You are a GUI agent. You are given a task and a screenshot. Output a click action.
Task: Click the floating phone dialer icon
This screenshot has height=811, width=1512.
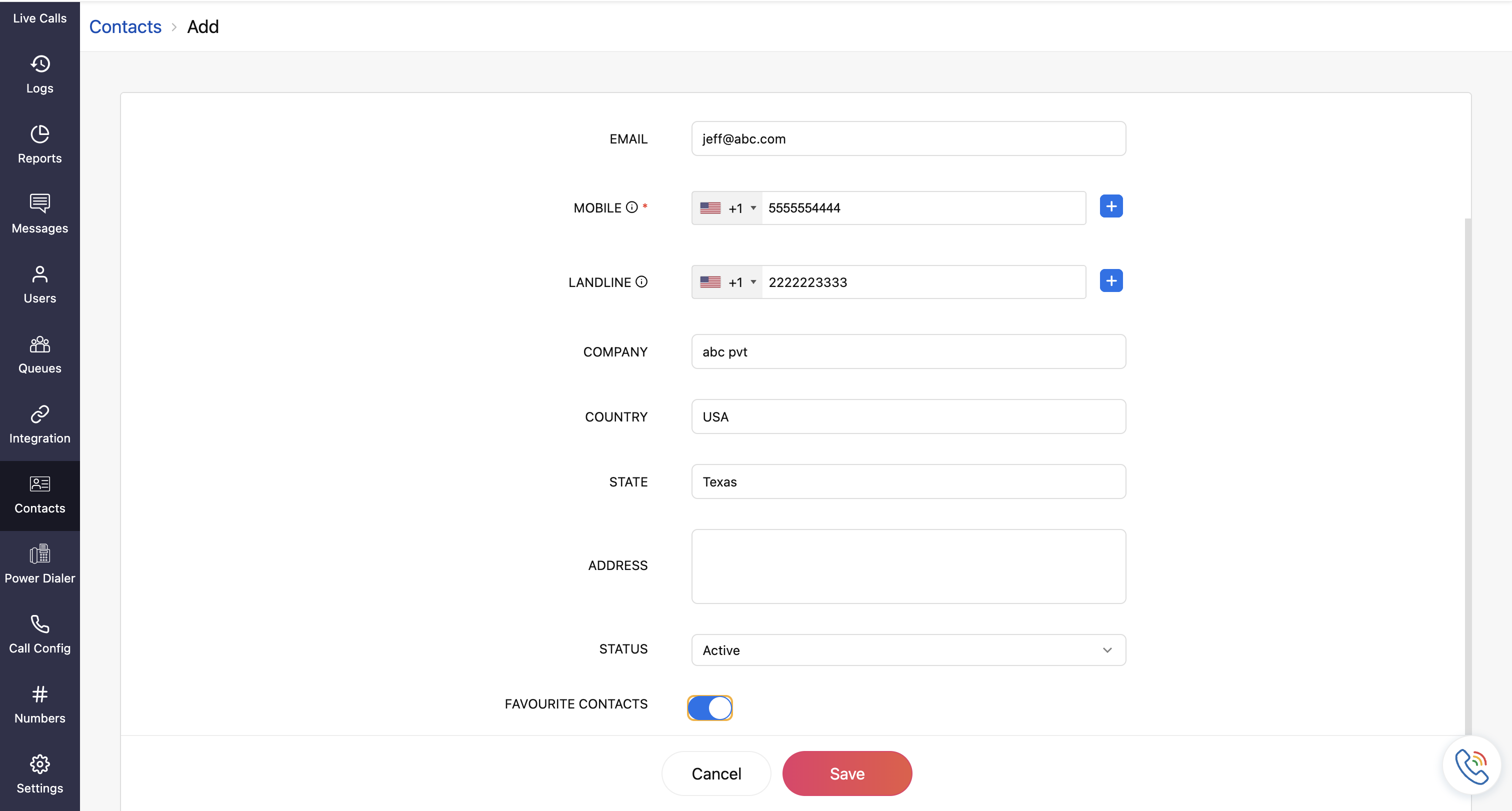1471,766
